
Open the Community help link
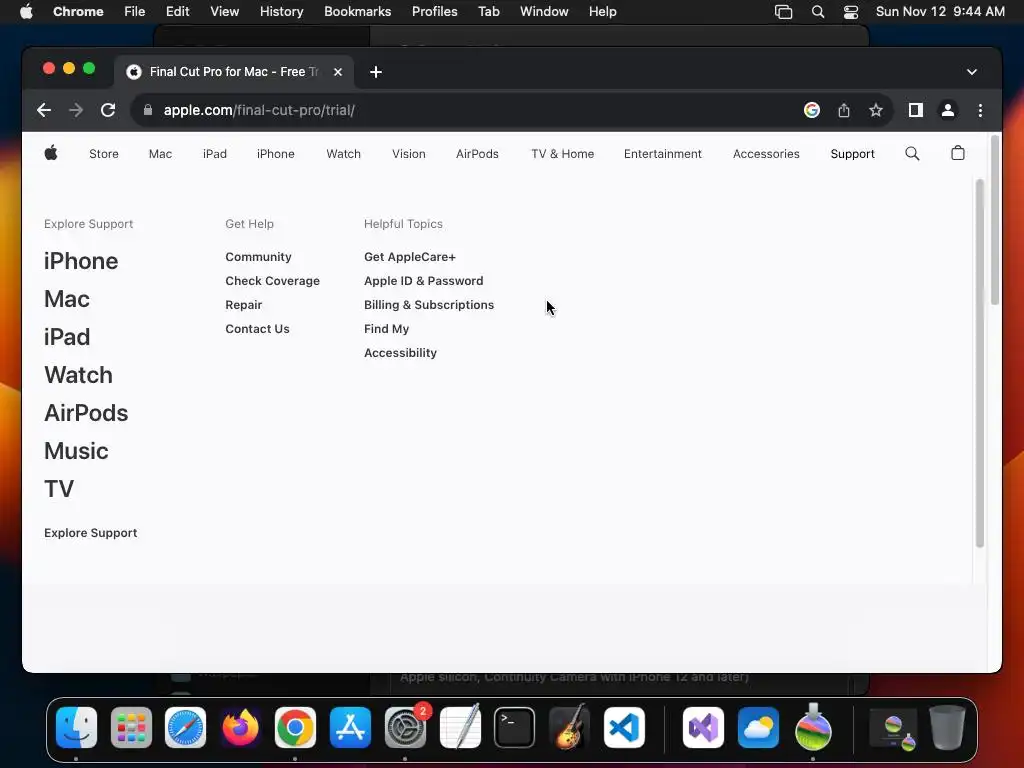[258, 257]
